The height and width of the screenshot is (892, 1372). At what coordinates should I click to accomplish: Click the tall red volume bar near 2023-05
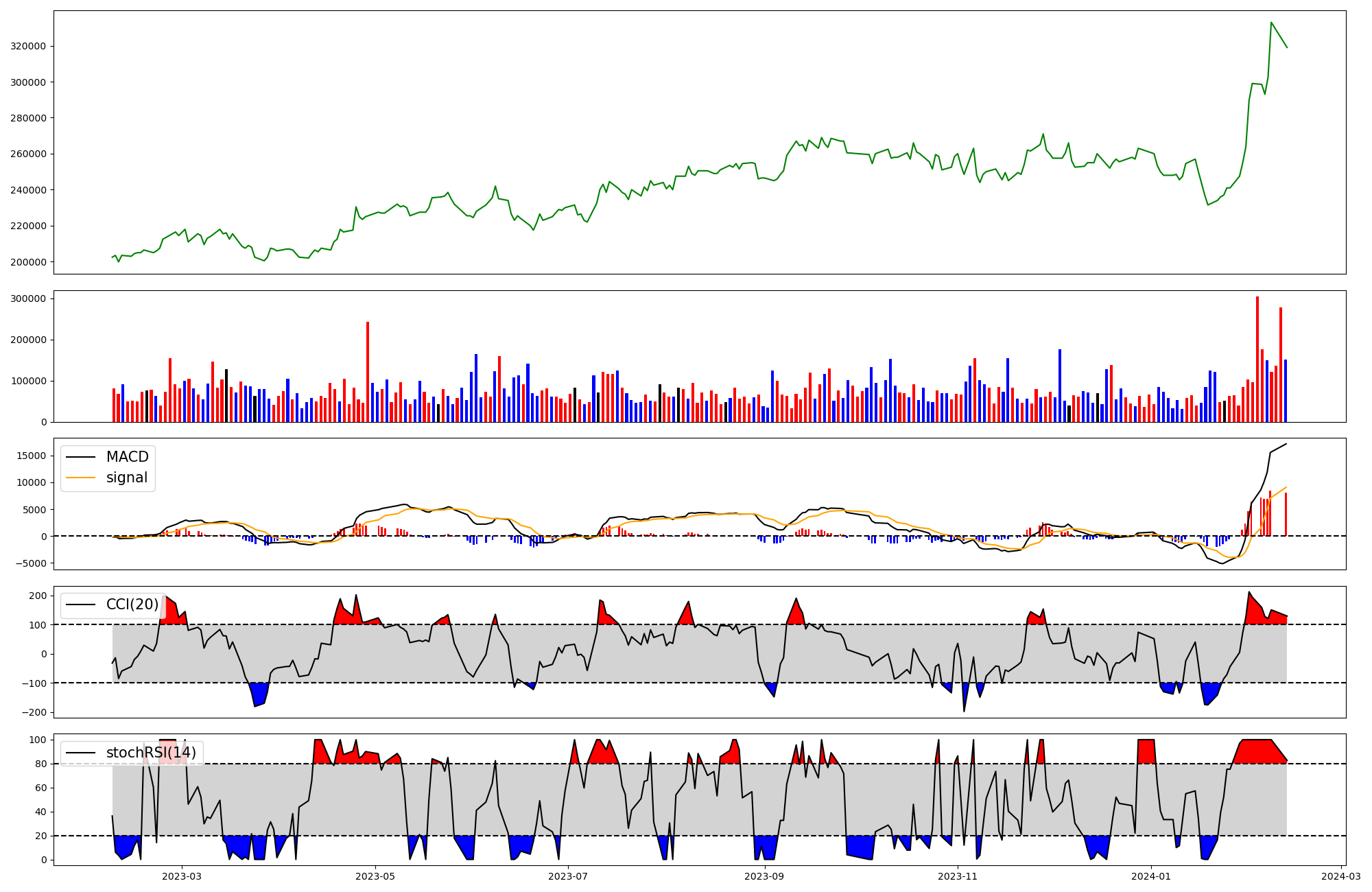click(x=368, y=371)
